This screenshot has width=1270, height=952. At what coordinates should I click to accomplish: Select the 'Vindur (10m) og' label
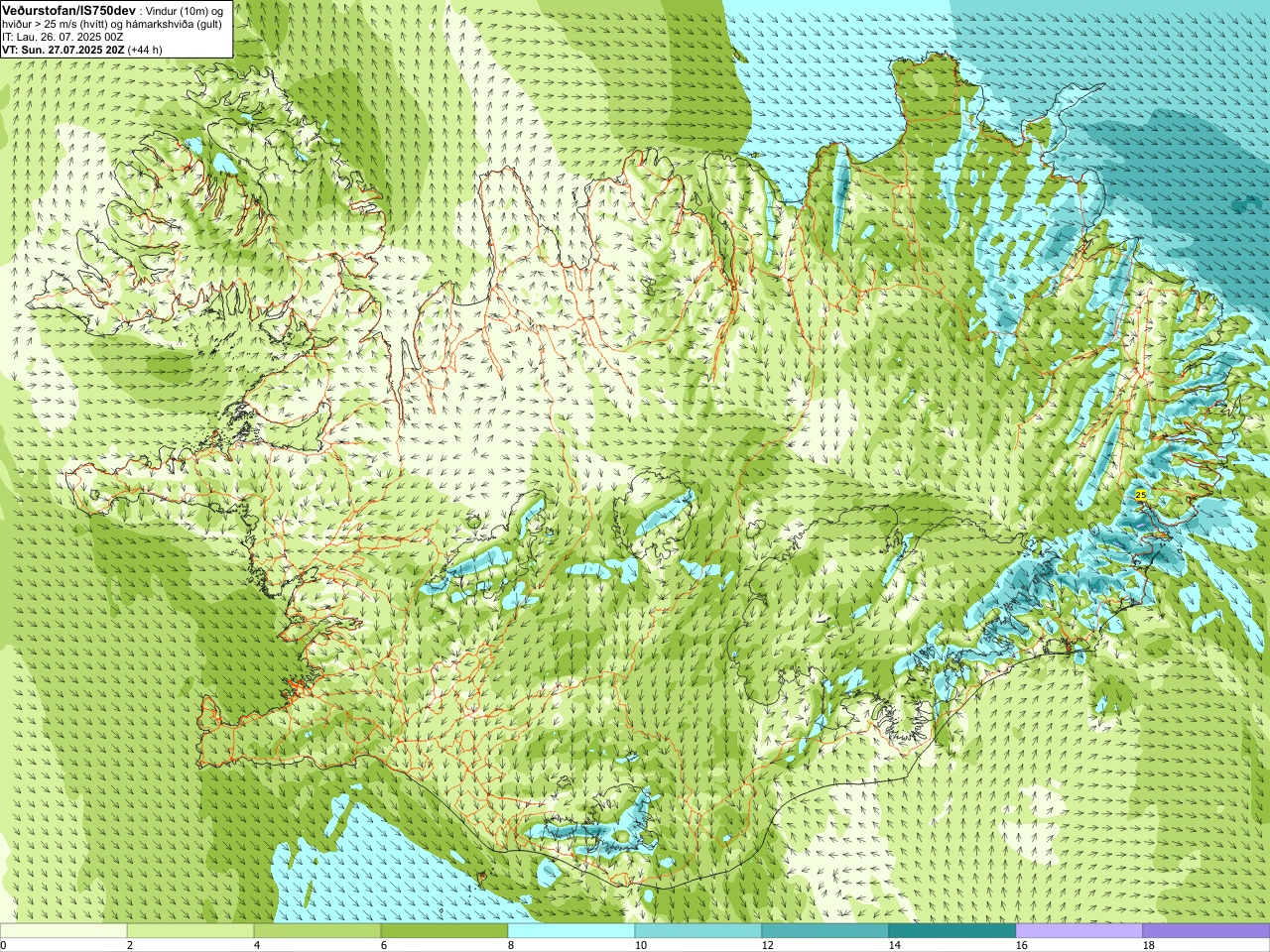click(x=185, y=11)
